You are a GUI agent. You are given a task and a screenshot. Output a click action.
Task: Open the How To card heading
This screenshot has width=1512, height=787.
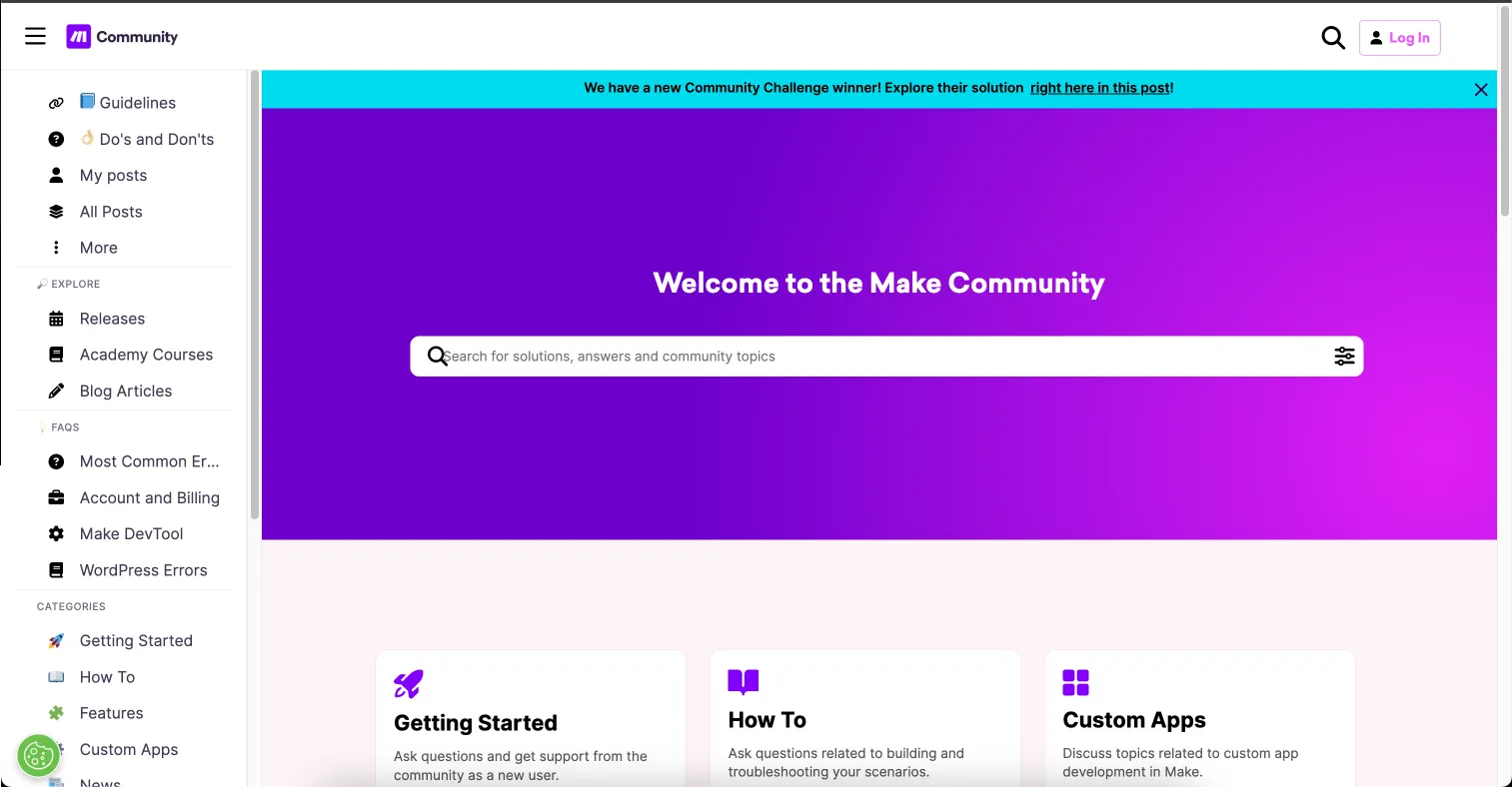(x=767, y=720)
